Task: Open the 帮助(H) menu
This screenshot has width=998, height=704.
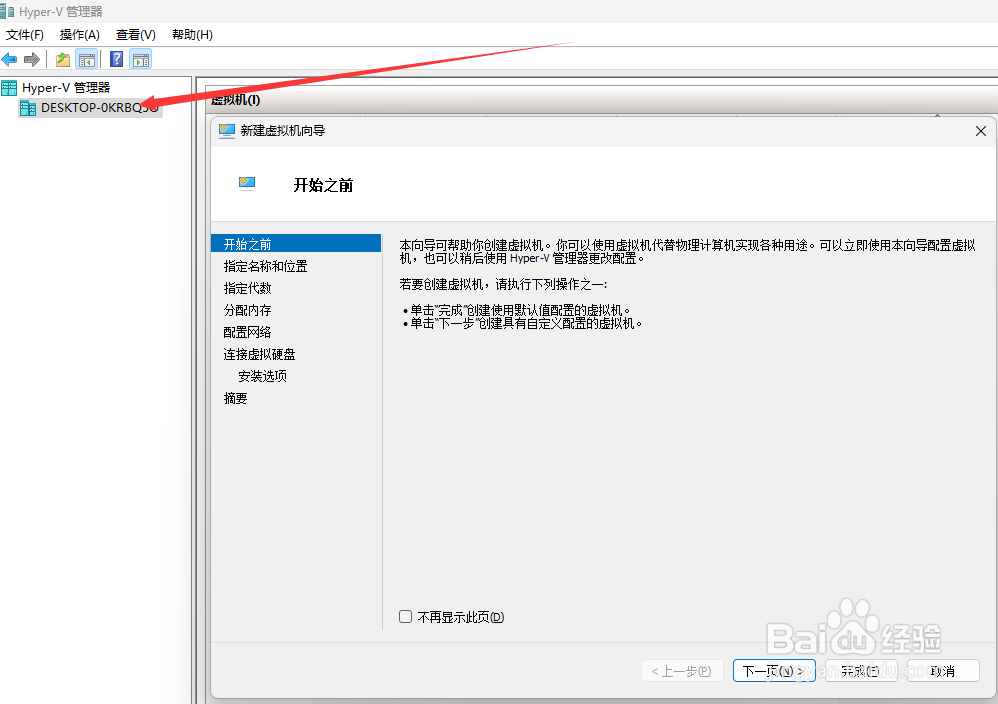Action: click(x=192, y=34)
